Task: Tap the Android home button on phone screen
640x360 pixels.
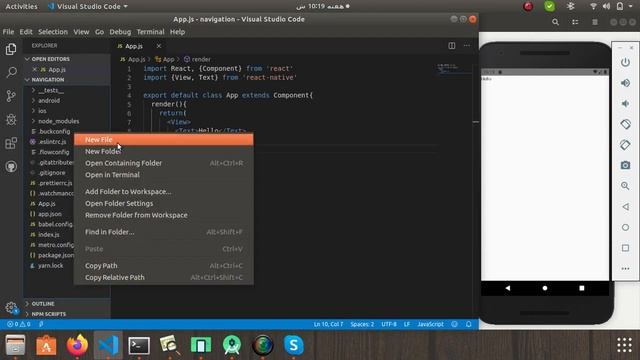Action: coord(544,288)
